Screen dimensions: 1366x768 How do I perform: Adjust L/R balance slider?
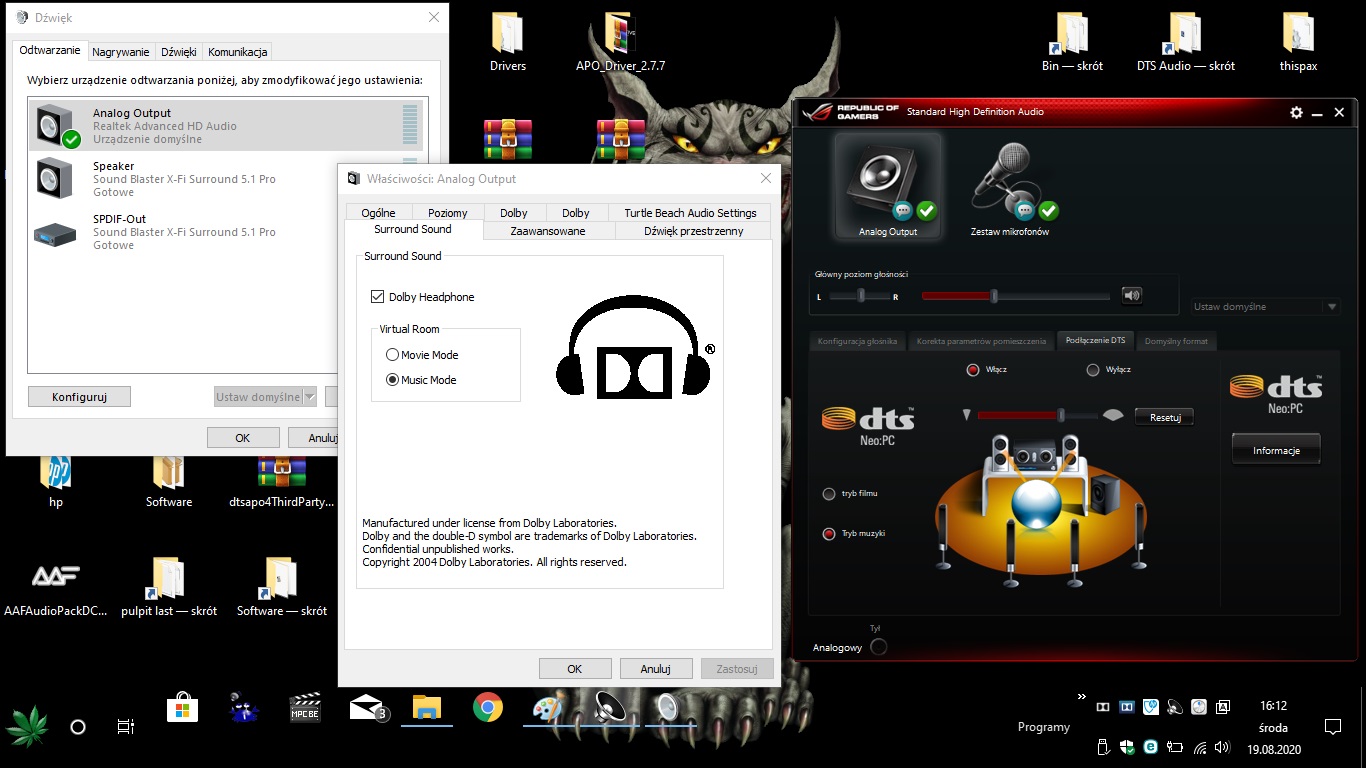click(x=860, y=296)
